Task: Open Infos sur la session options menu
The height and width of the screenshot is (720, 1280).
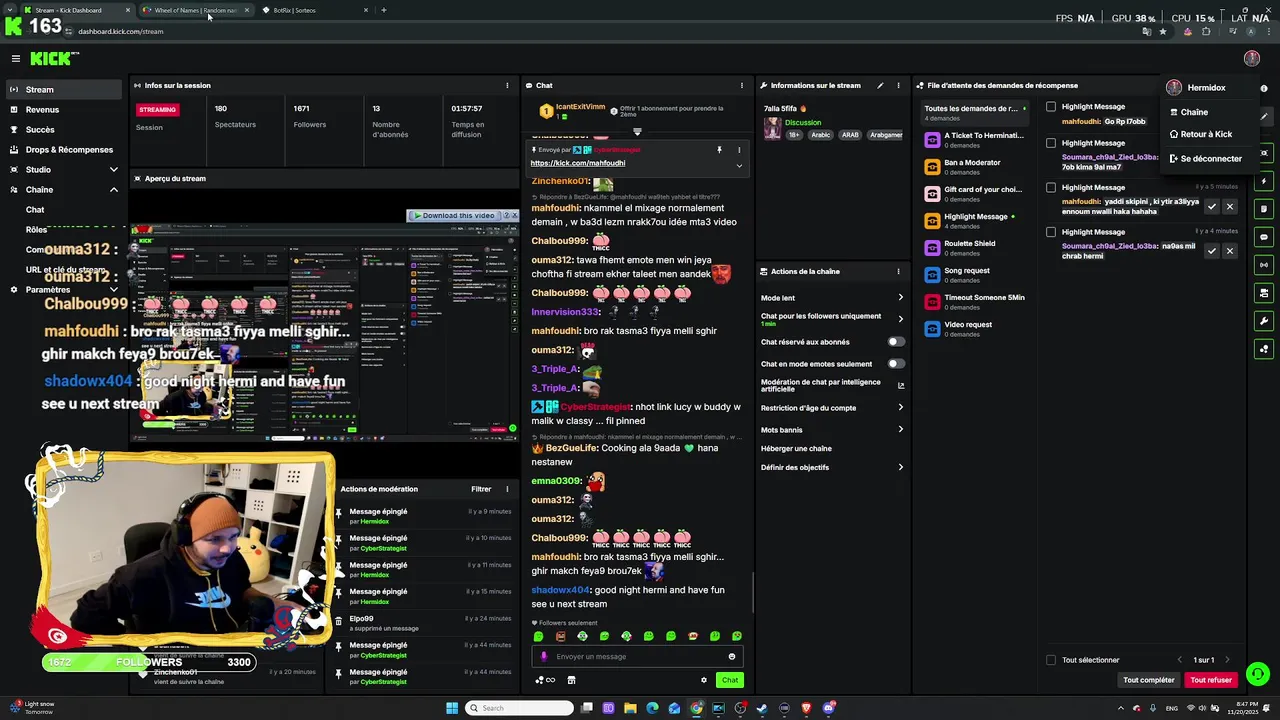Action: 507,86
